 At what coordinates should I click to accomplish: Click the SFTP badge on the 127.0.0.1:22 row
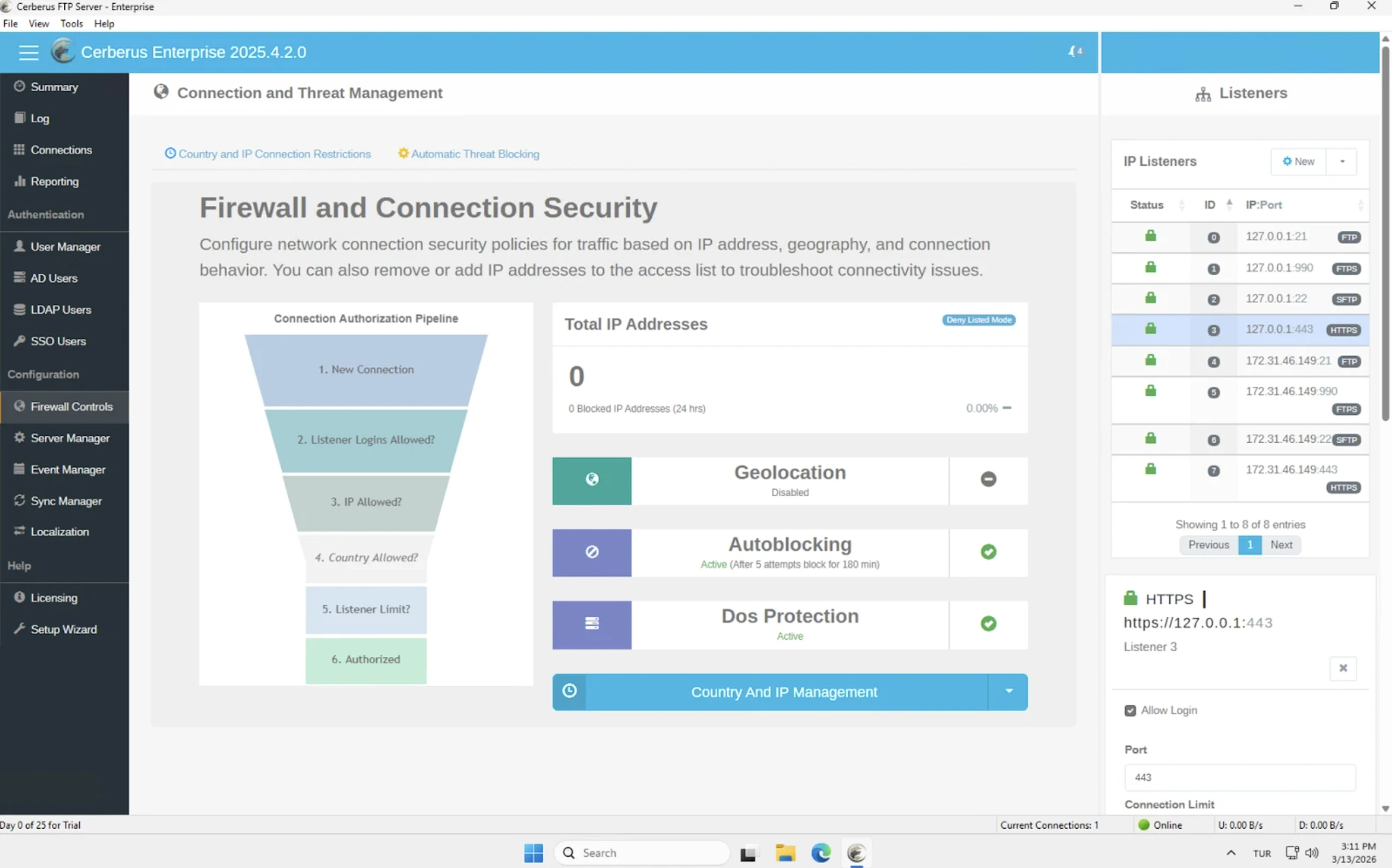point(1346,300)
